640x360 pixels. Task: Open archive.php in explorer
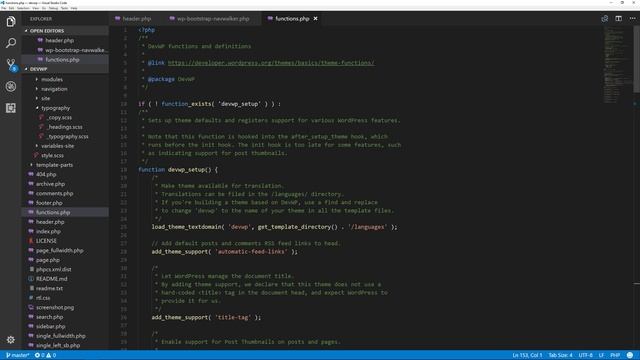click(50, 184)
